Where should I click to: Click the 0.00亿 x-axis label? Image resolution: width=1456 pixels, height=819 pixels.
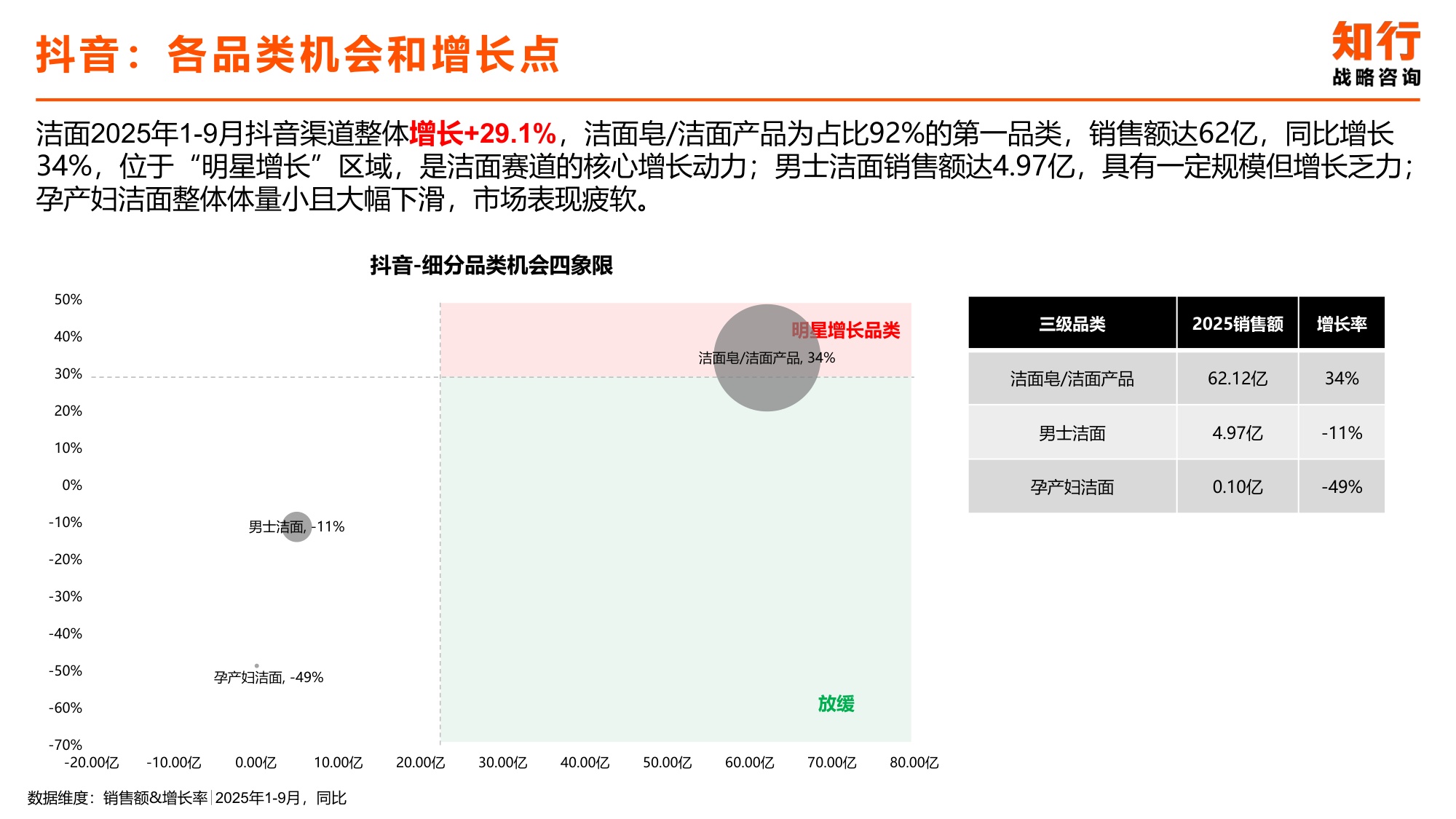tap(256, 762)
